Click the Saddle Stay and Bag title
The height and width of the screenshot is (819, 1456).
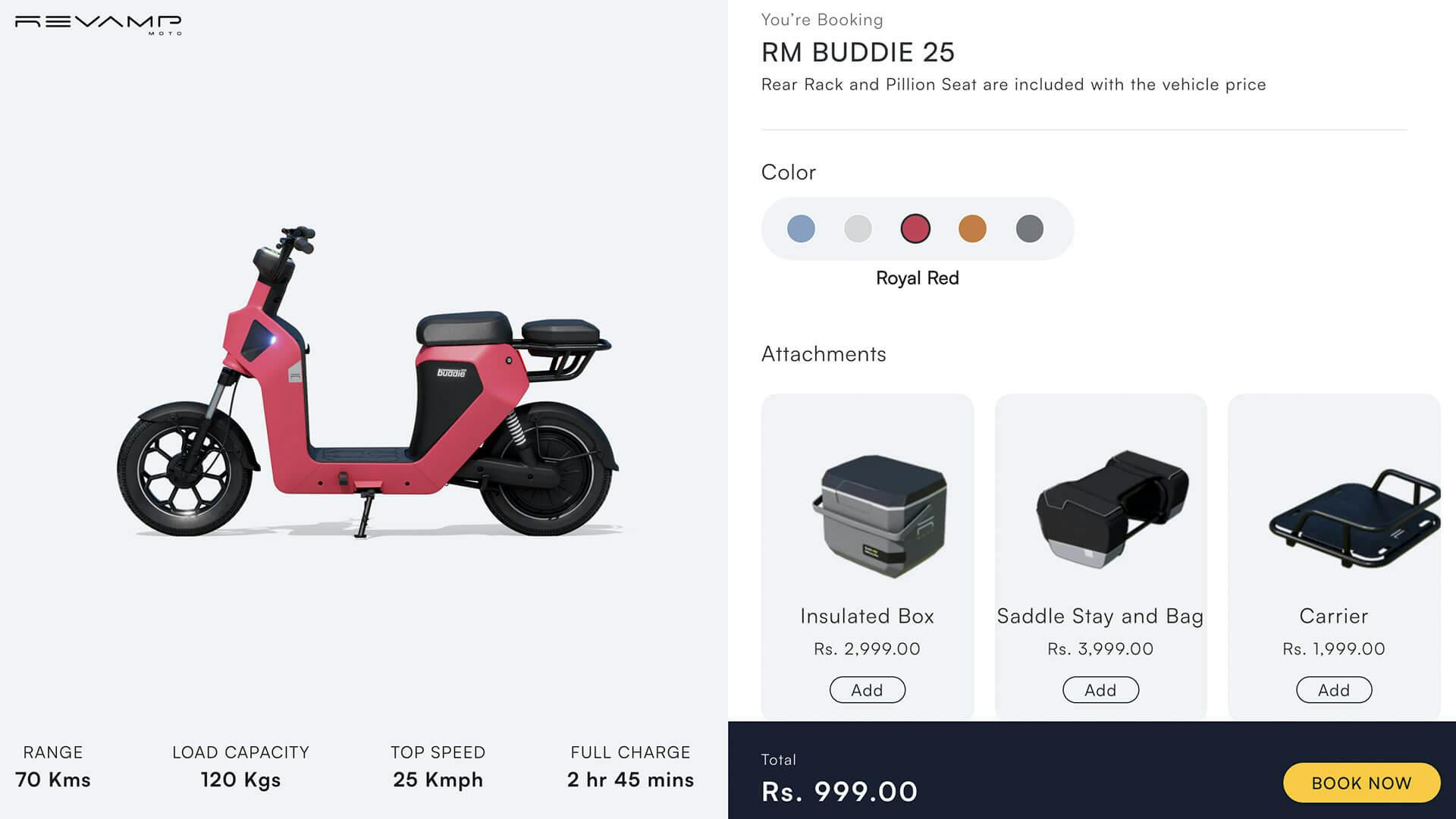pyautogui.click(x=1100, y=616)
